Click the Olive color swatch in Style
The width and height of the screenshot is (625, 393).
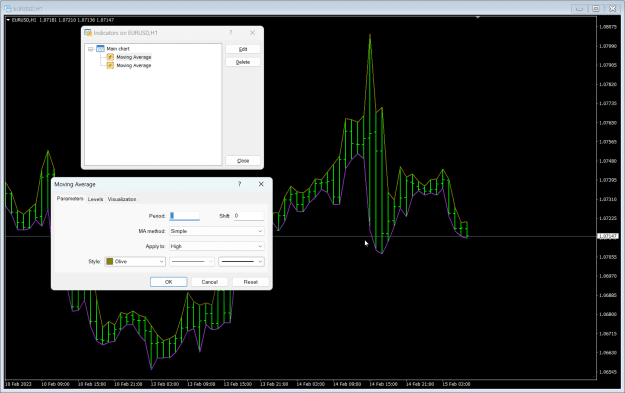[x=110, y=261]
